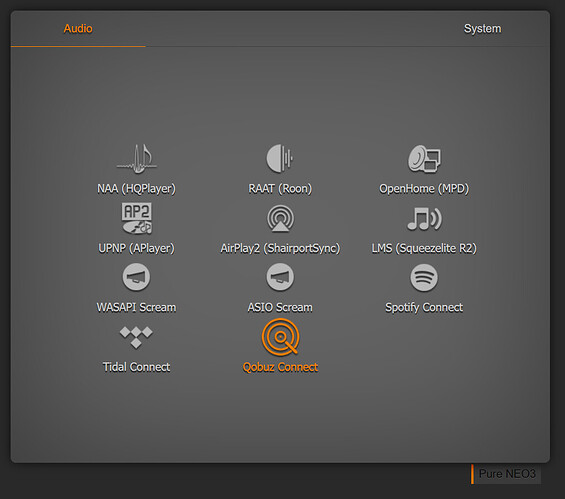Image resolution: width=565 pixels, height=499 pixels.
Task: Click the Pure NEO3 device badge
Action: (506, 474)
